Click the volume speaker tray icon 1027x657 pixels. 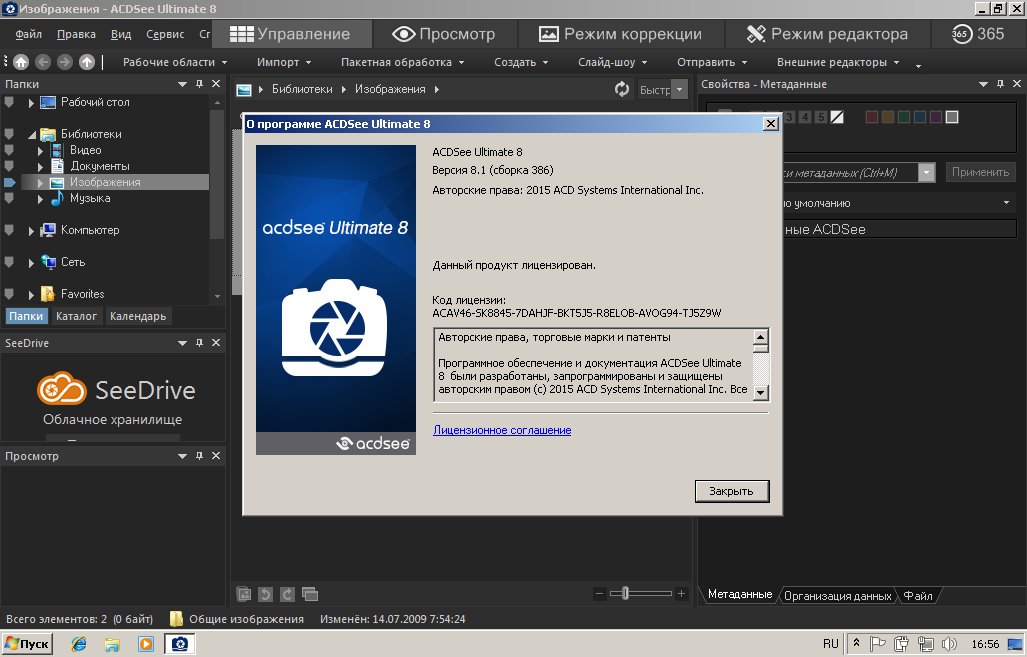(x=948, y=644)
